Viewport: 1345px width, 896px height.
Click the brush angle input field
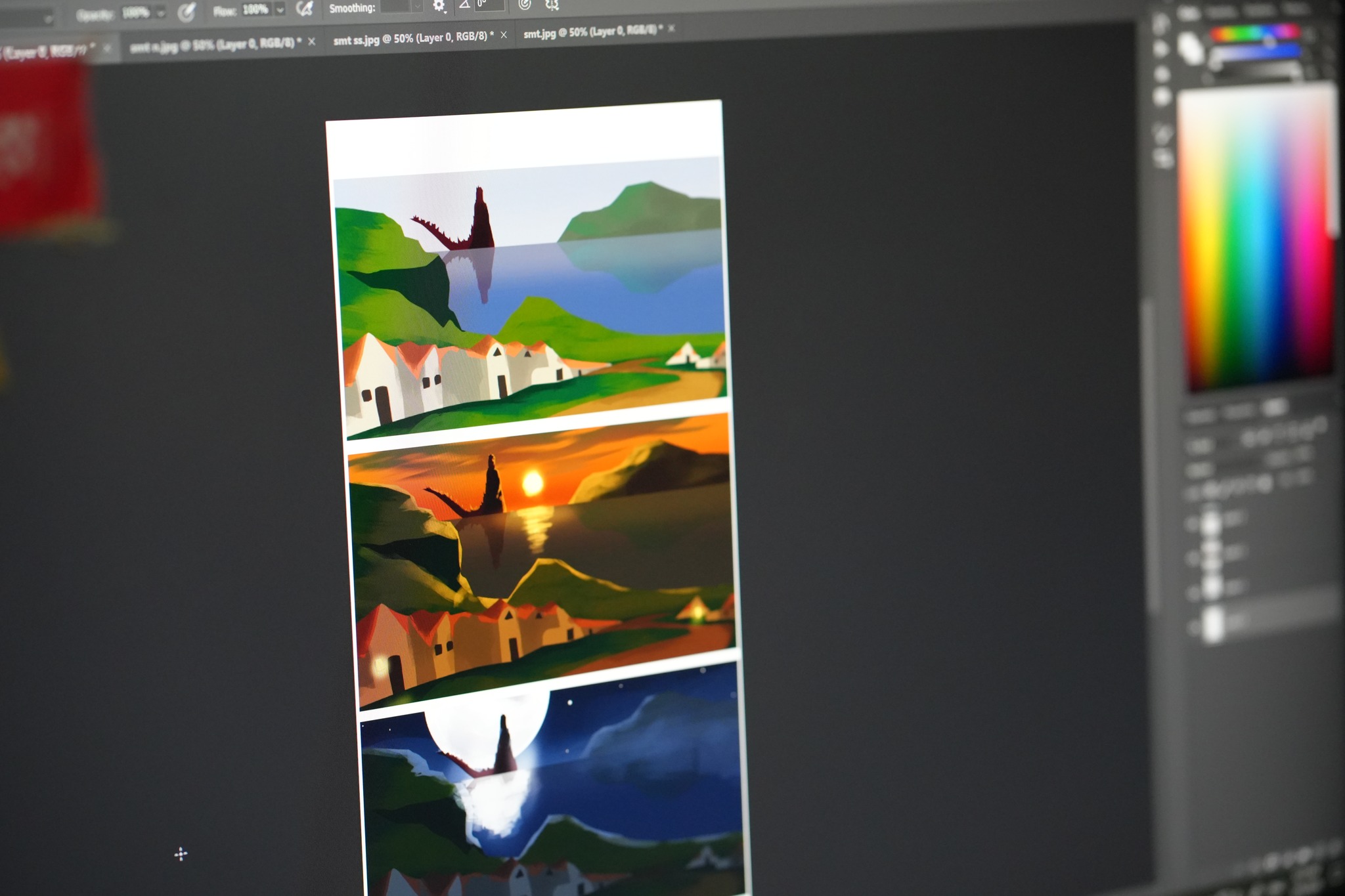pyautogui.click(x=489, y=5)
